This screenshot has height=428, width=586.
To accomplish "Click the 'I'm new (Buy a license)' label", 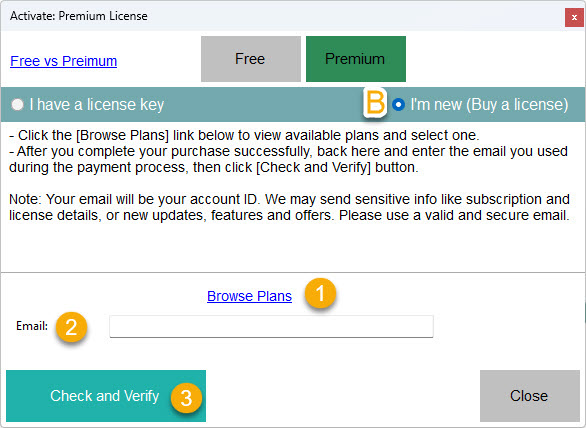I will [489, 104].
